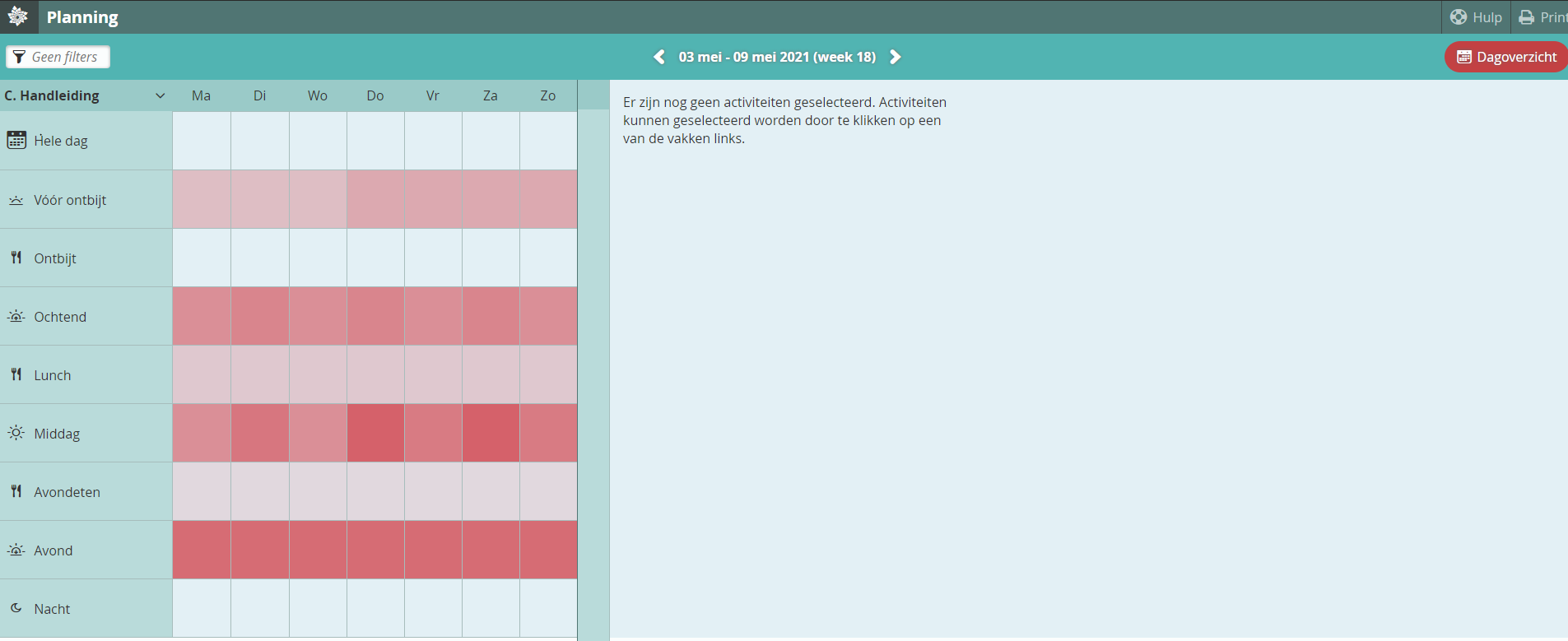Screen dimensions: 1568x641
Task: Click the Nacht moon icon
Action: click(16, 608)
